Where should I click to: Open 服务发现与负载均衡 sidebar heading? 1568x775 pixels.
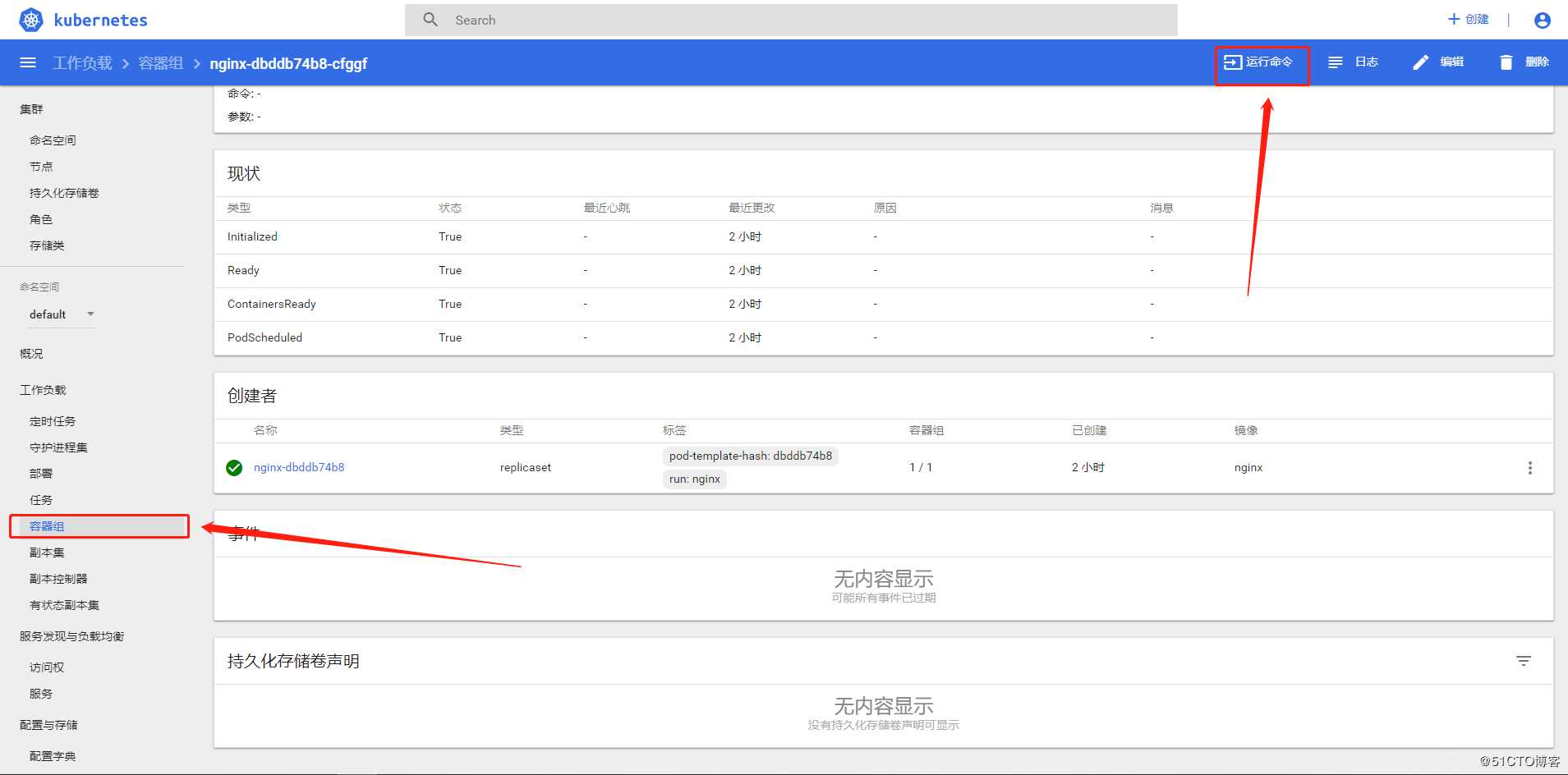point(71,636)
